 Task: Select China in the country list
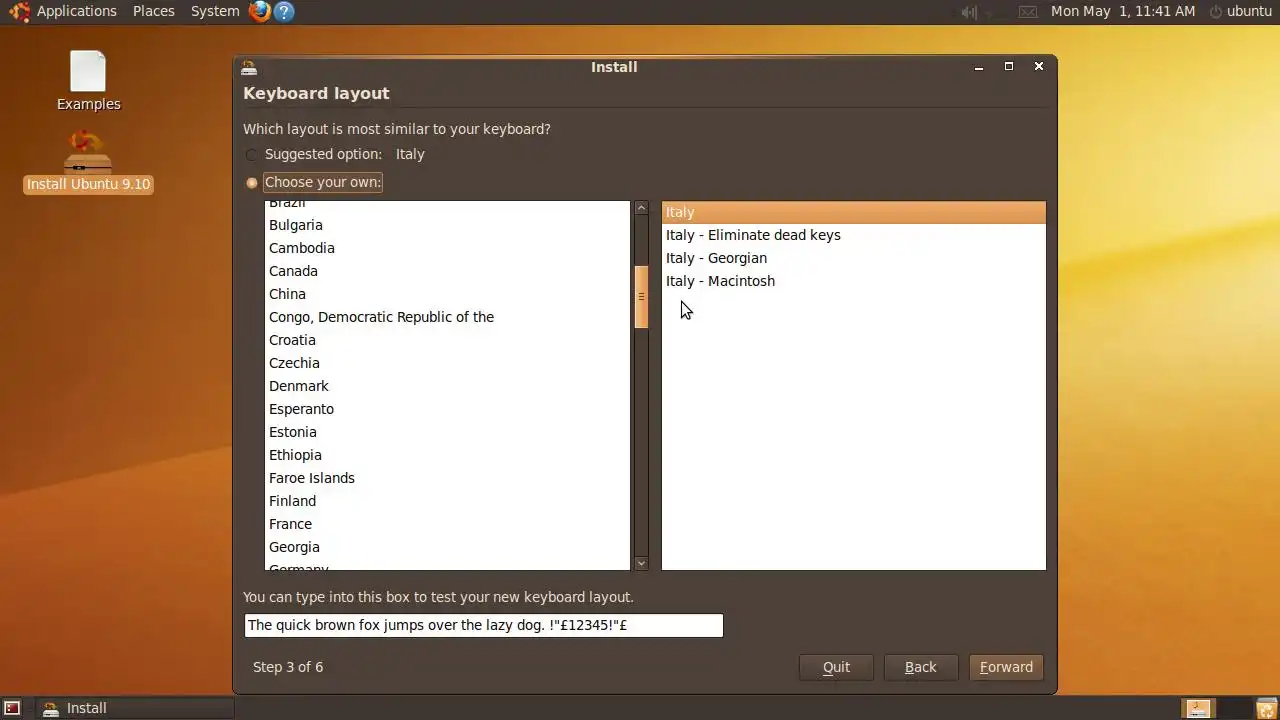click(x=447, y=294)
